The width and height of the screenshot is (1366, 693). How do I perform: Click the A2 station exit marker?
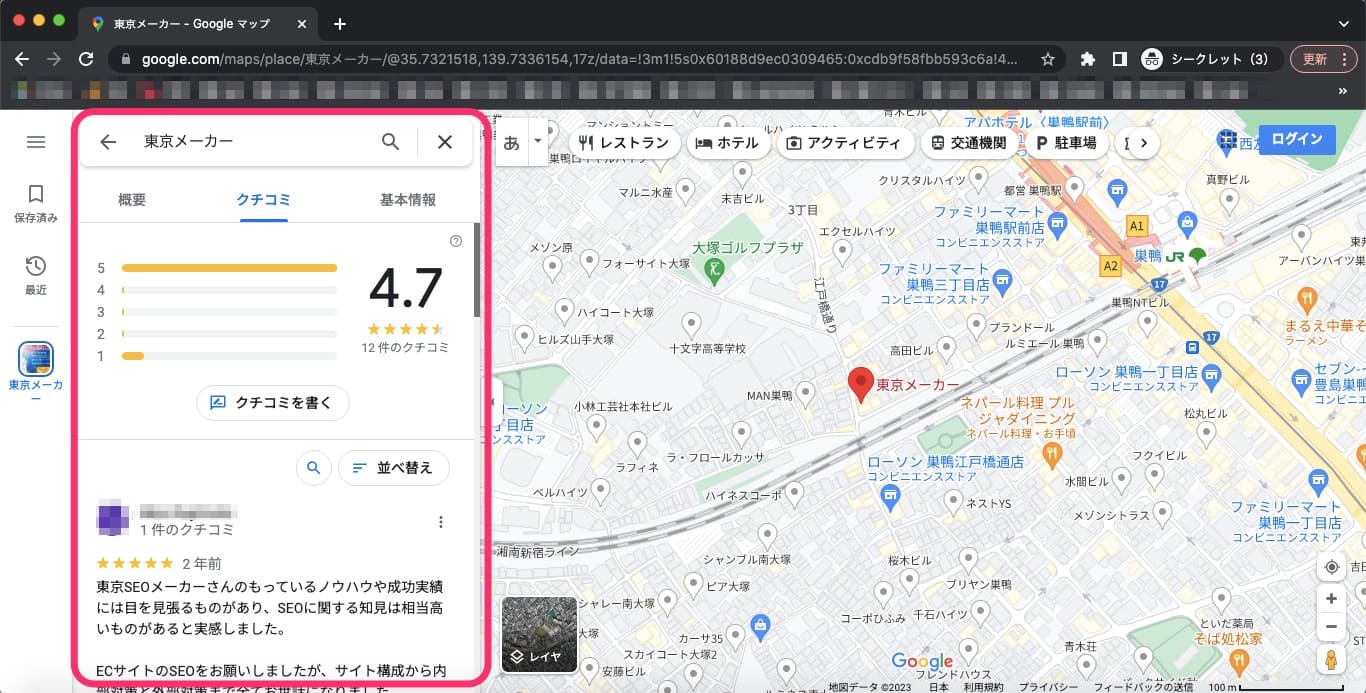(1110, 266)
